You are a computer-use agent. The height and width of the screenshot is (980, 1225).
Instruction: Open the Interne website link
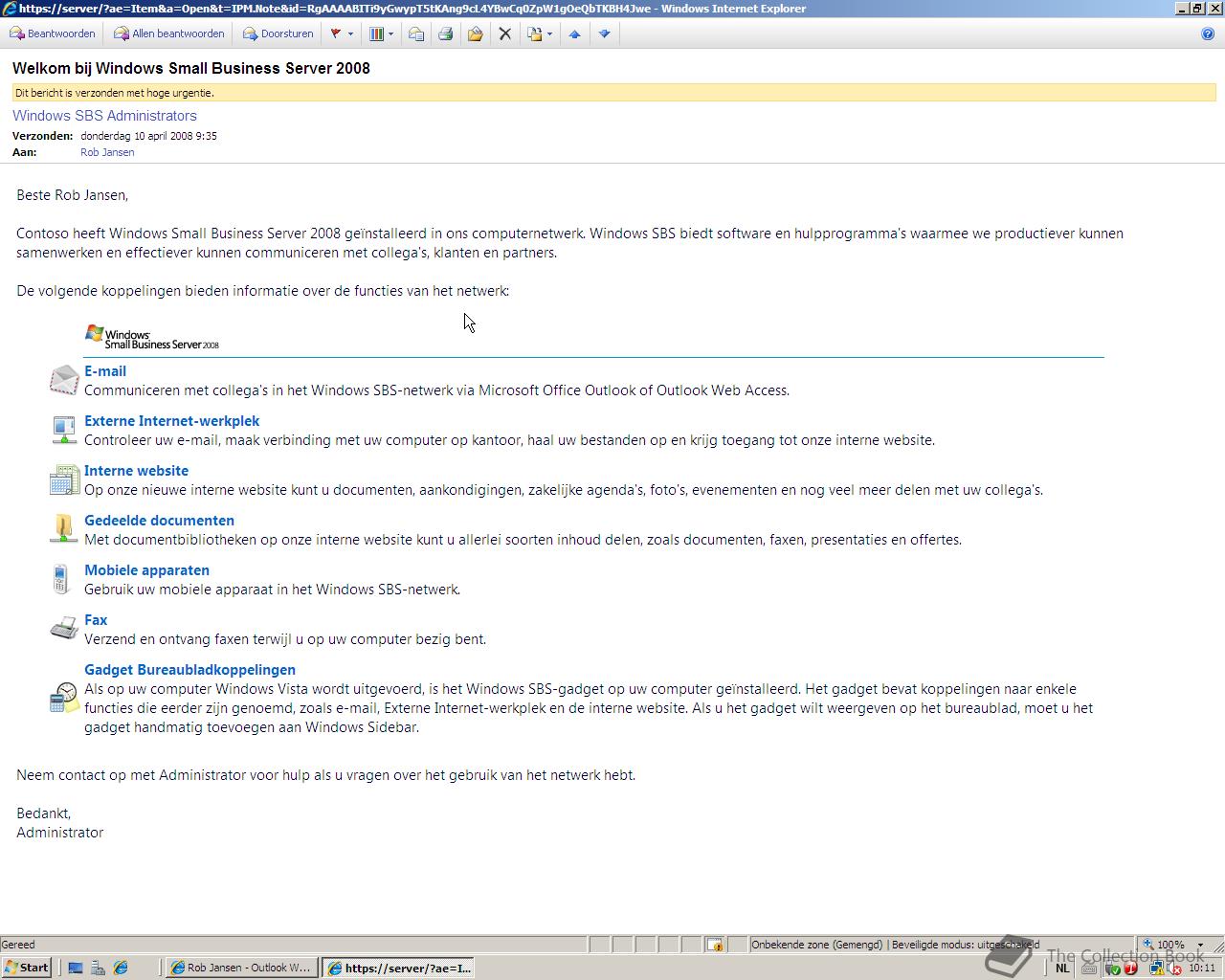coord(136,471)
